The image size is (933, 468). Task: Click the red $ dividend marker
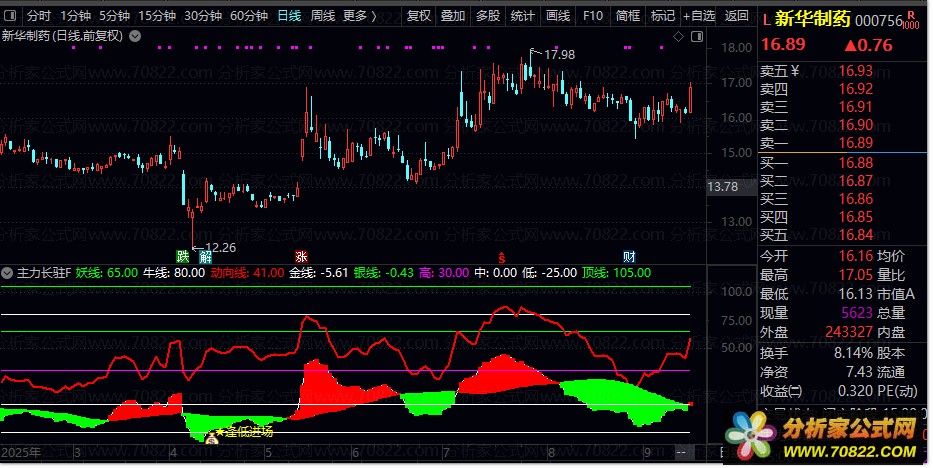[x=501, y=256]
